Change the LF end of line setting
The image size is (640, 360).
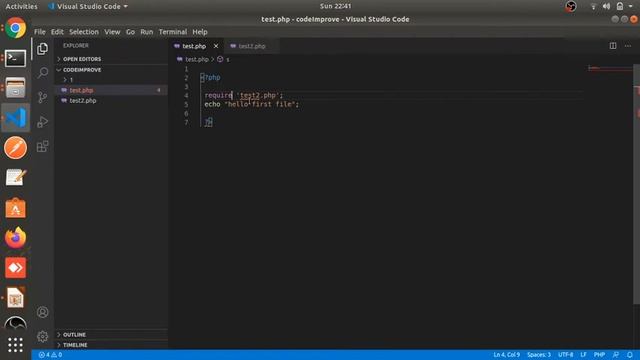(x=584, y=355)
